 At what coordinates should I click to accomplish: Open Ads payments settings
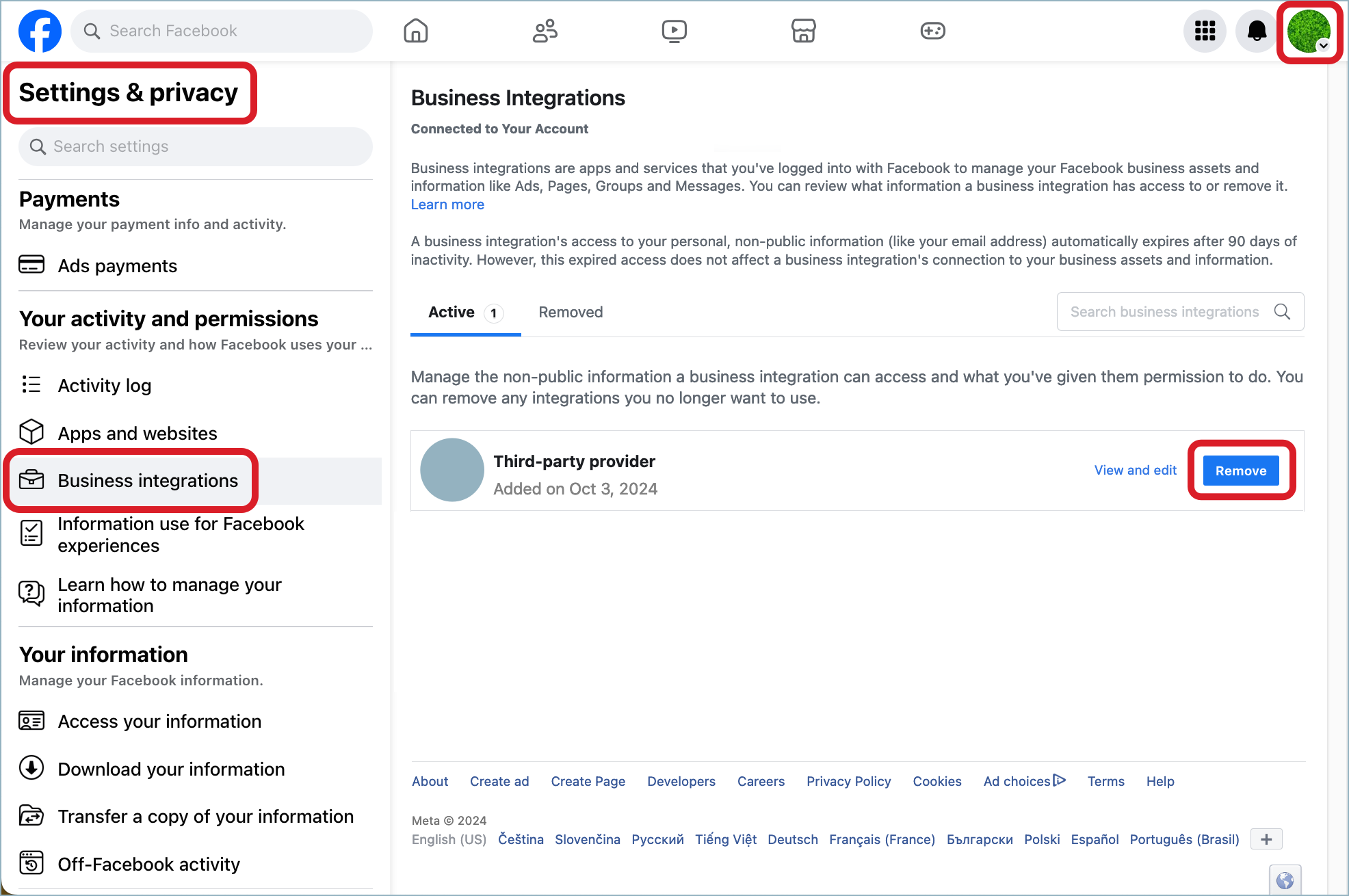[x=117, y=265]
